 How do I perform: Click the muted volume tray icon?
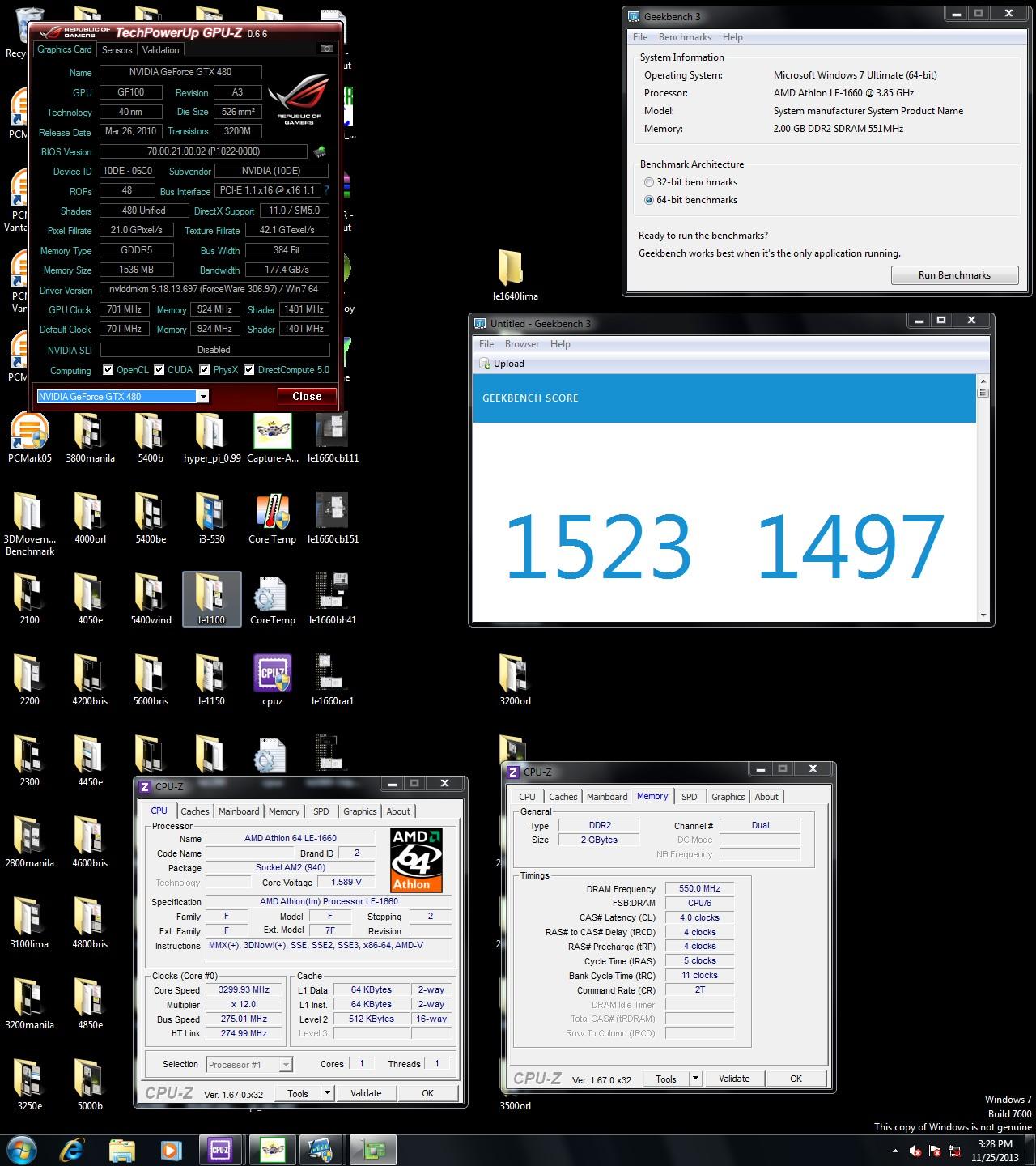(x=915, y=1151)
